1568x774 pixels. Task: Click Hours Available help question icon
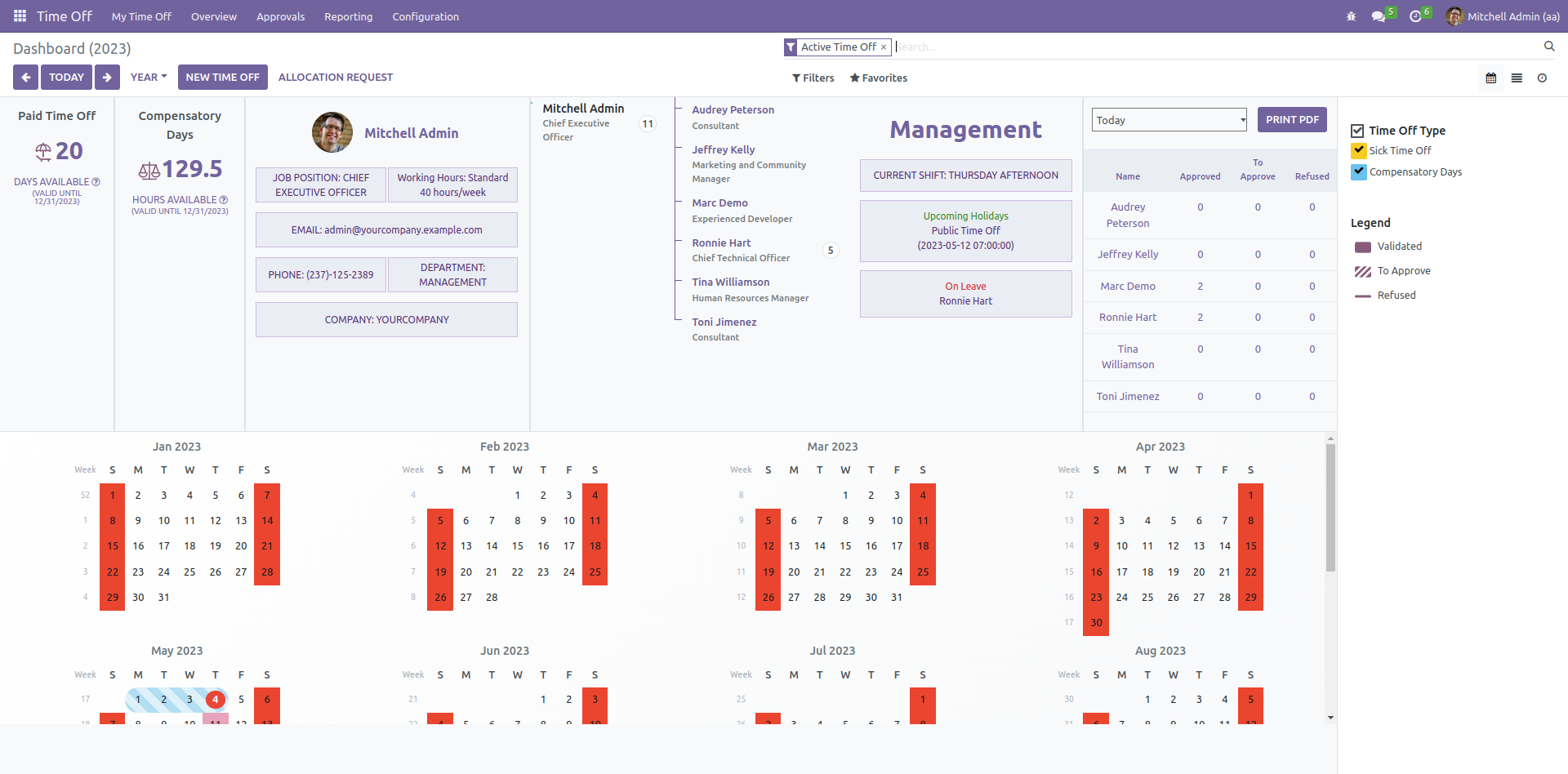pos(224,200)
